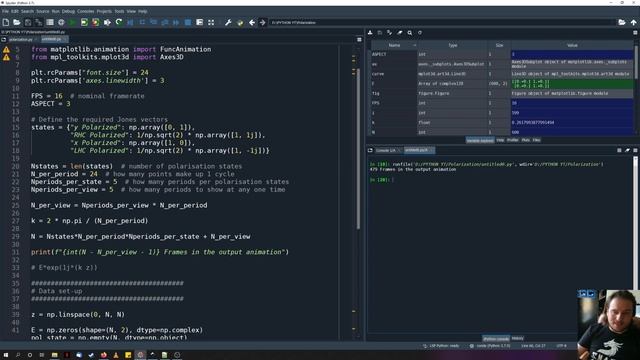Open the PYTHONPATH manager icon
The width and height of the screenshot is (640, 360).
240,22
